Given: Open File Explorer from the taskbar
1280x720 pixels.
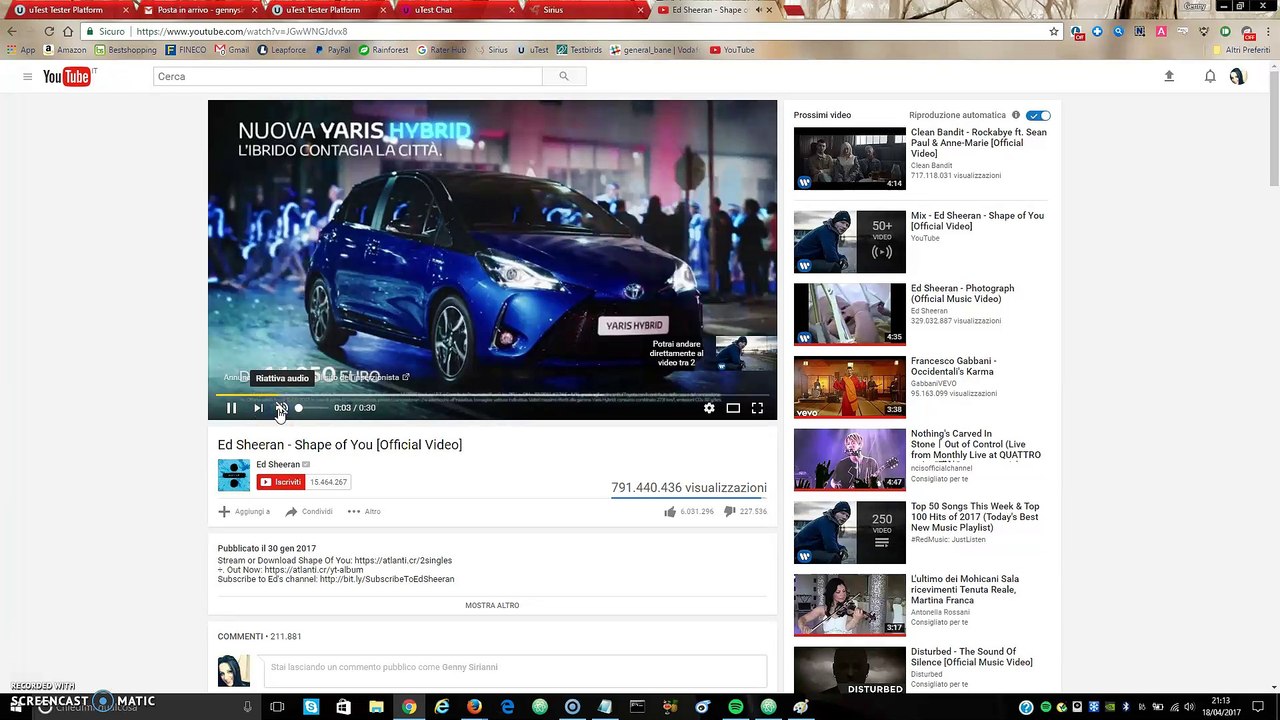Looking at the screenshot, I should pyautogui.click(x=376, y=707).
